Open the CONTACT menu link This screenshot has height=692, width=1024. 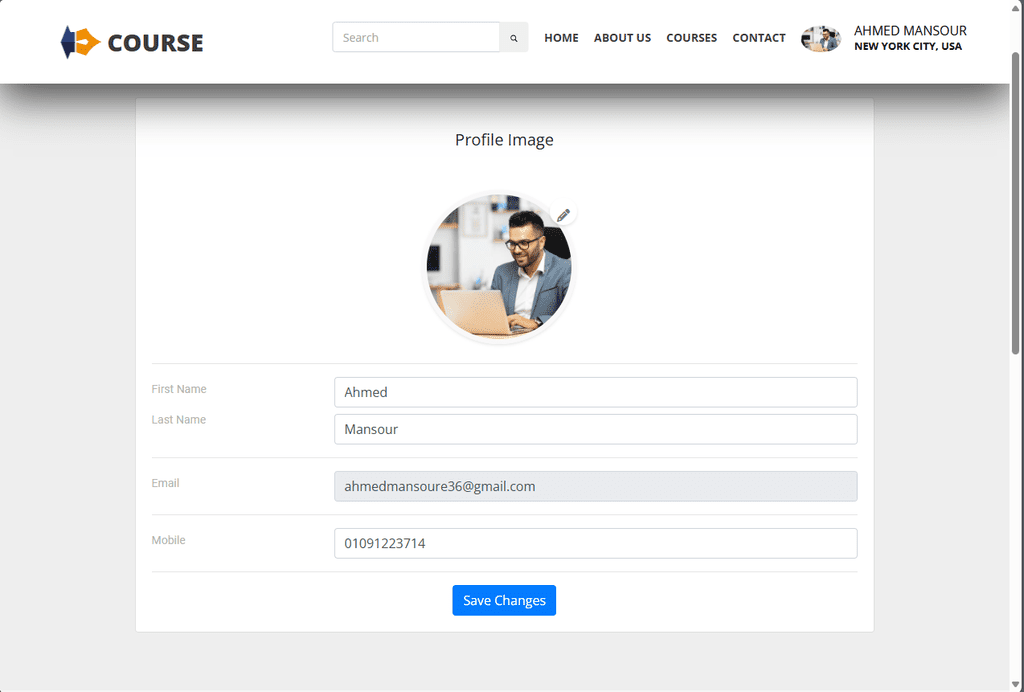click(759, 38)
